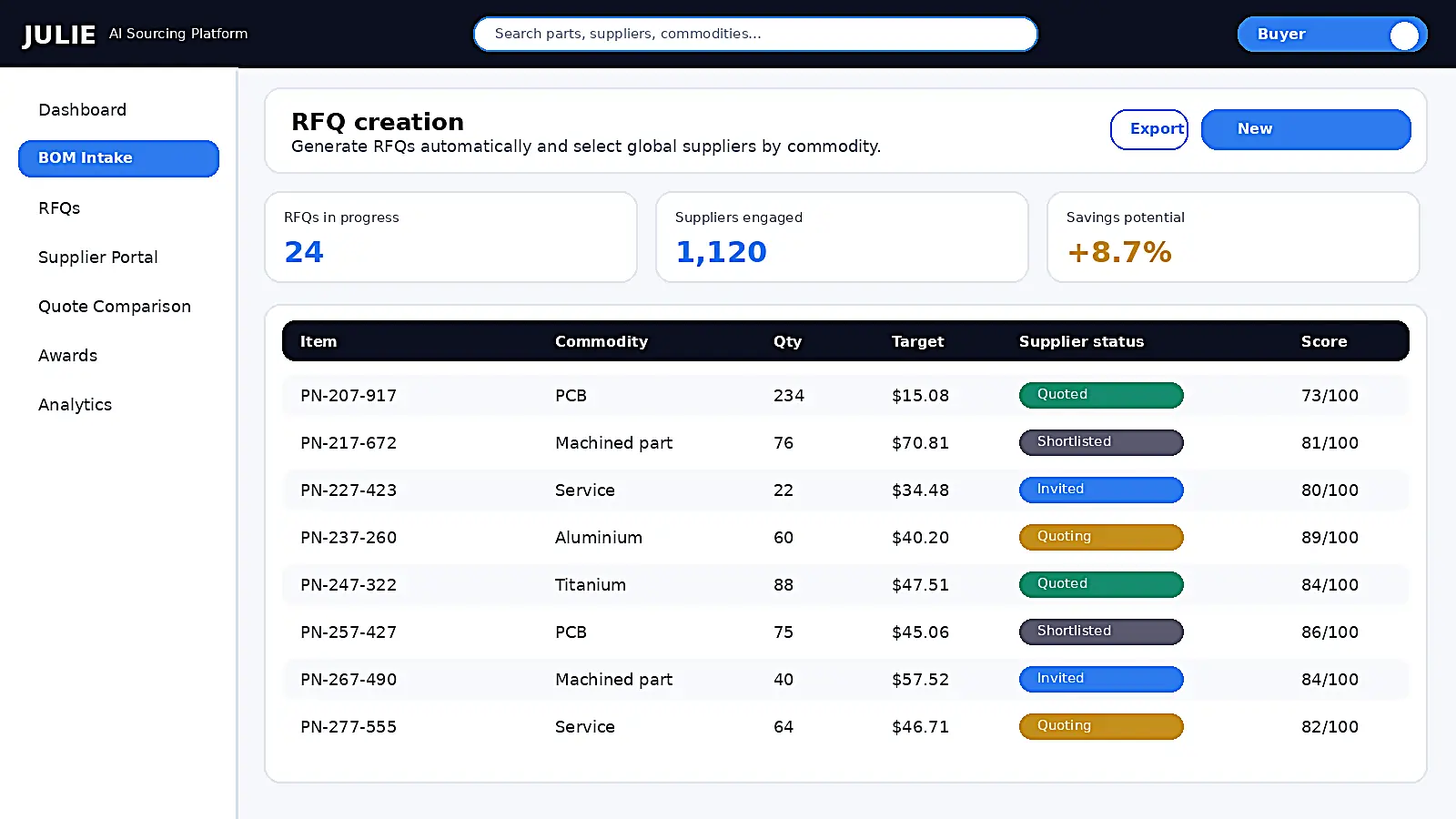The height and width of the screenshot is (819, 1456).
Task: Open the Quoted status pill for PN-207-917
Action: 1100,395
